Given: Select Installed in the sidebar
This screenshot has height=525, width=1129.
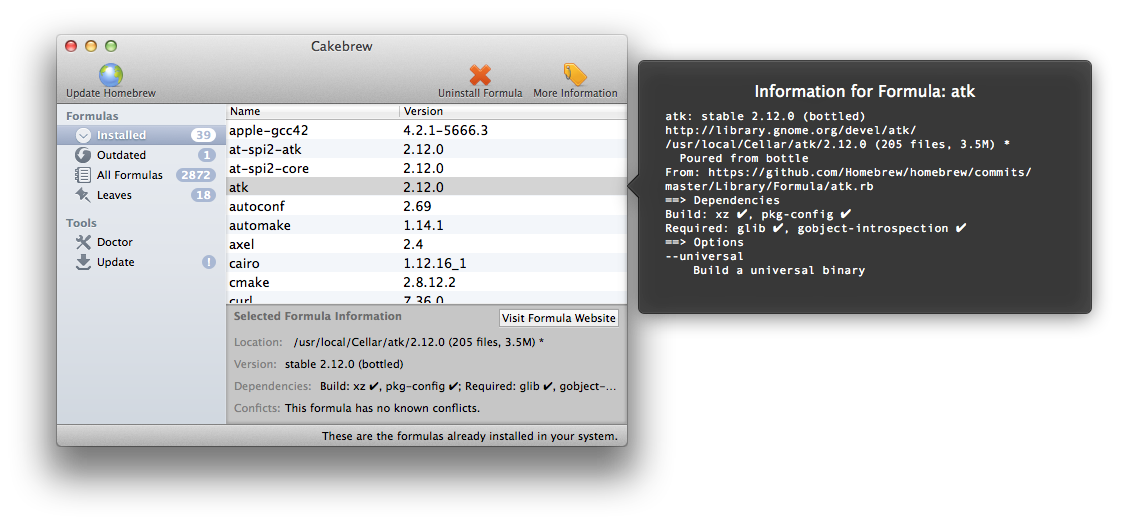Looking at the screenshot, I should [142, 135].
